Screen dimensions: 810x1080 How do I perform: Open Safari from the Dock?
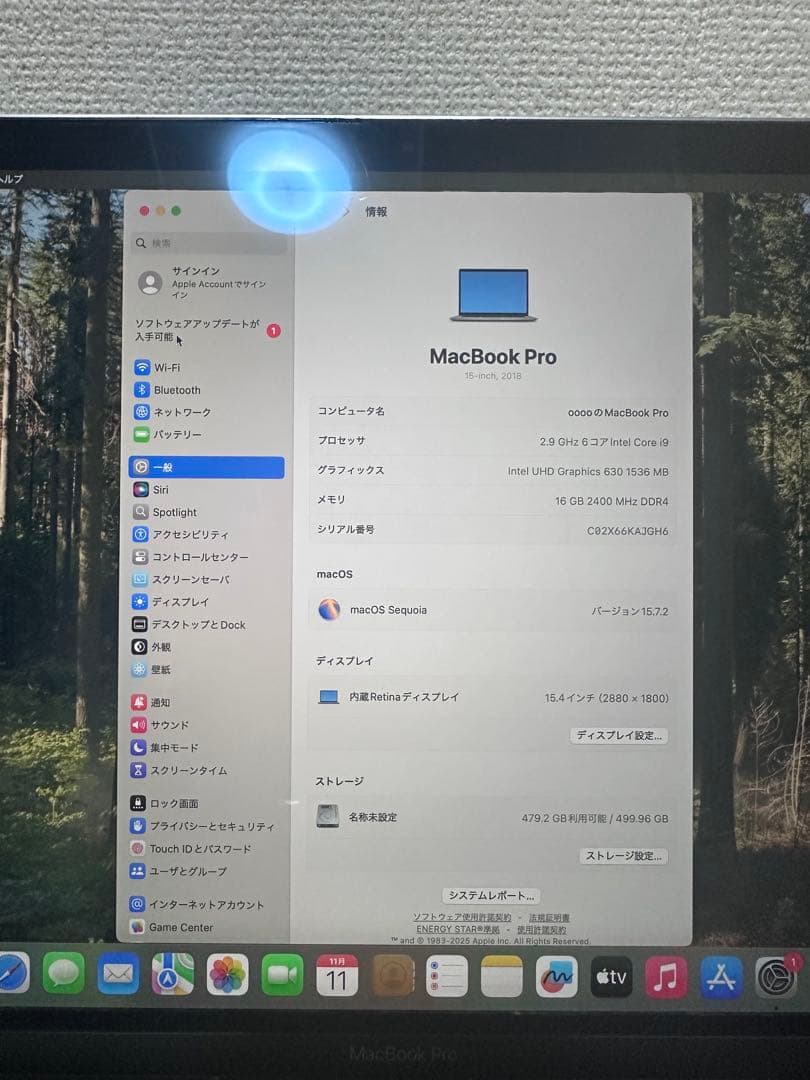(x=12, y=973)
